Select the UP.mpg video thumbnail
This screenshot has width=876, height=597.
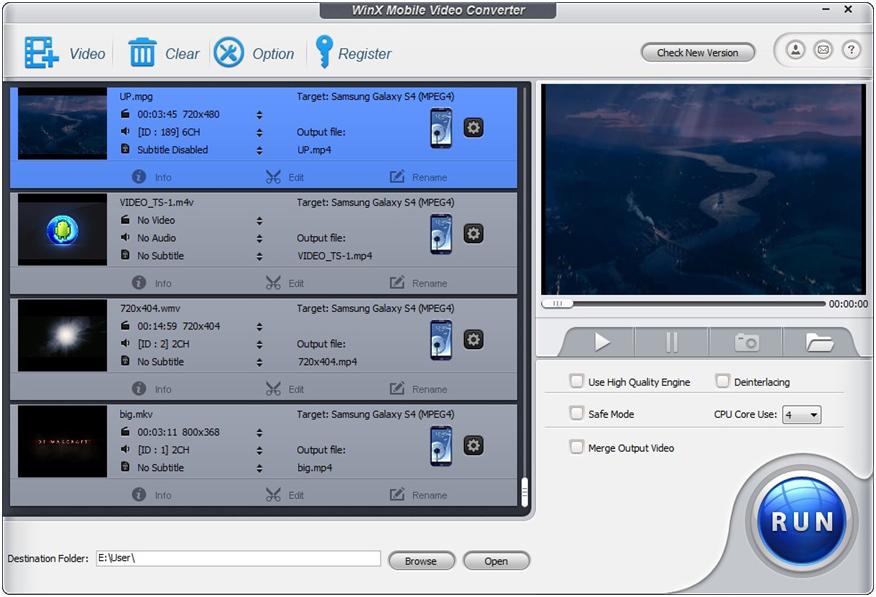63,123
